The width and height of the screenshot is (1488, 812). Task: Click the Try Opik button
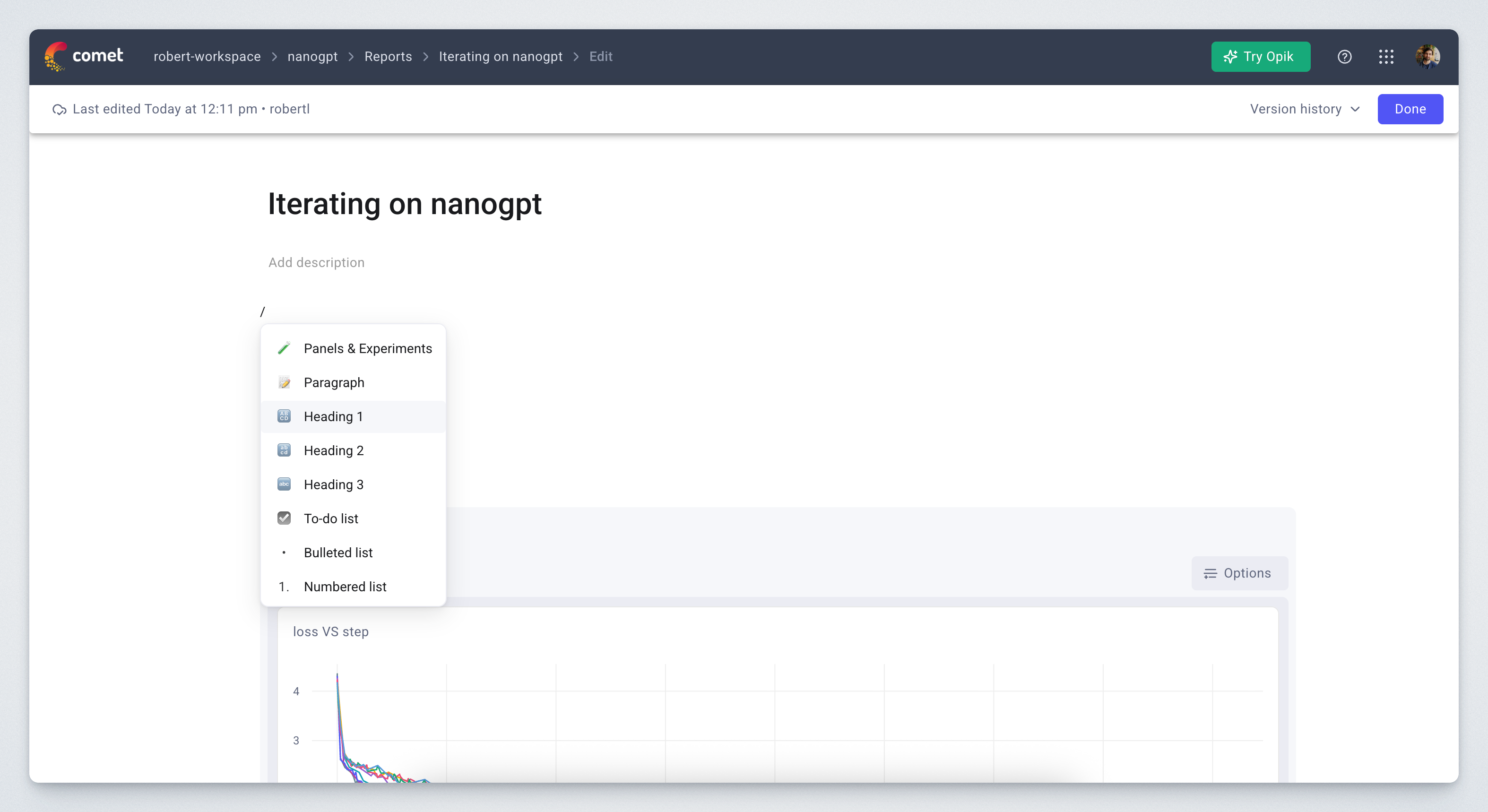1260,57
